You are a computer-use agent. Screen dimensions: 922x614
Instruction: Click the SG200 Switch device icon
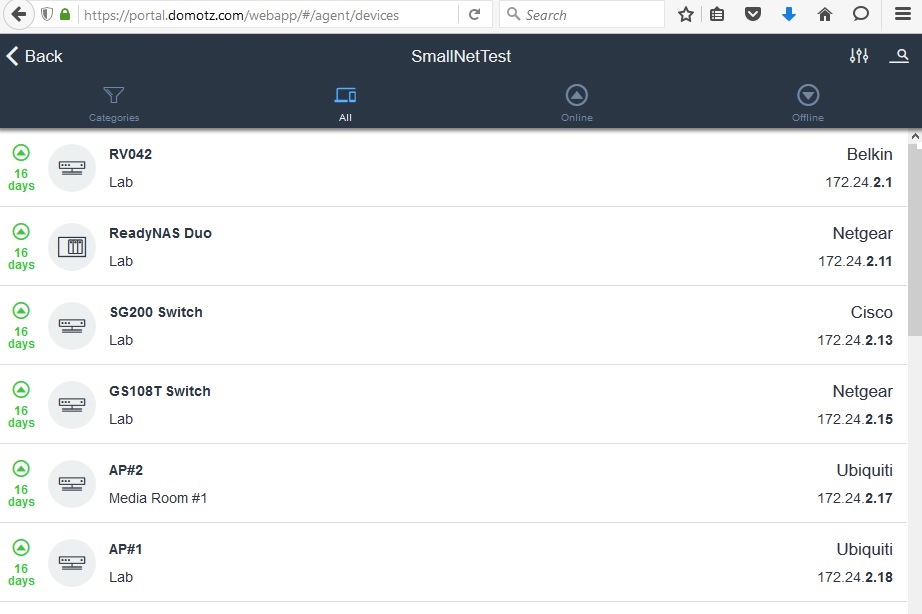tap(72, 326)
